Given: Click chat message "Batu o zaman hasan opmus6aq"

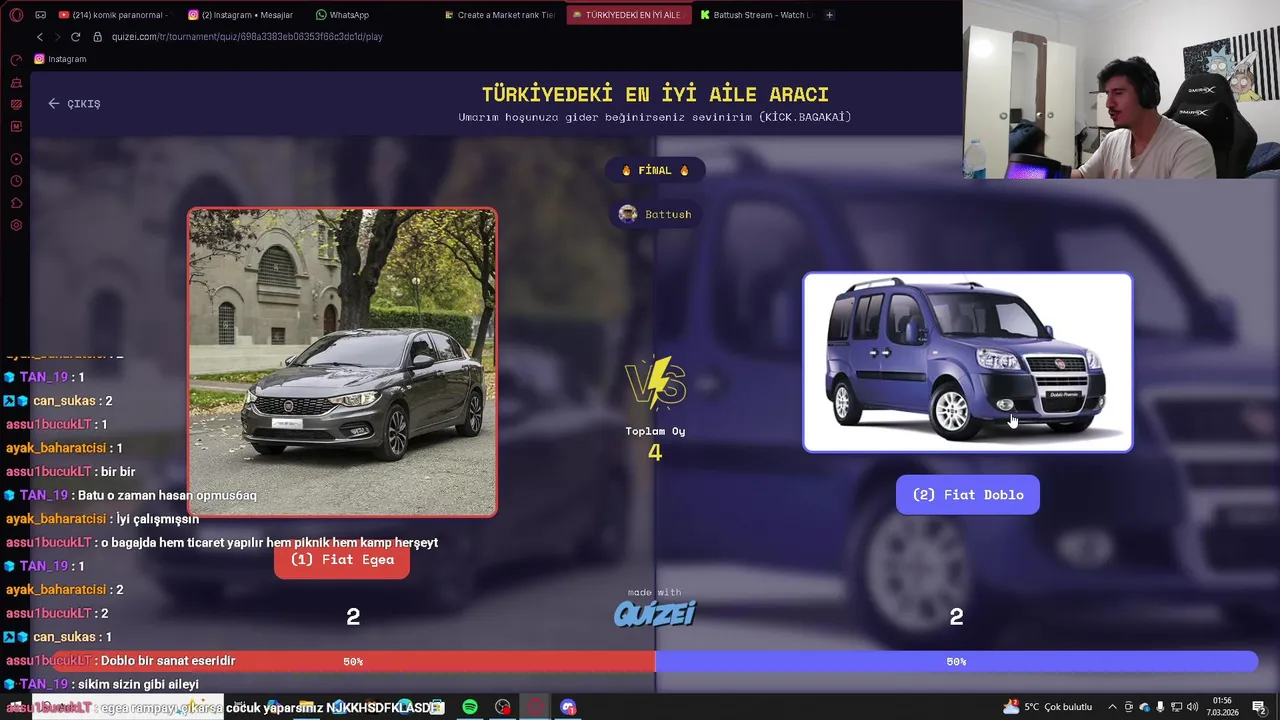Looking at the screenshot, I should tap(167, 495).
